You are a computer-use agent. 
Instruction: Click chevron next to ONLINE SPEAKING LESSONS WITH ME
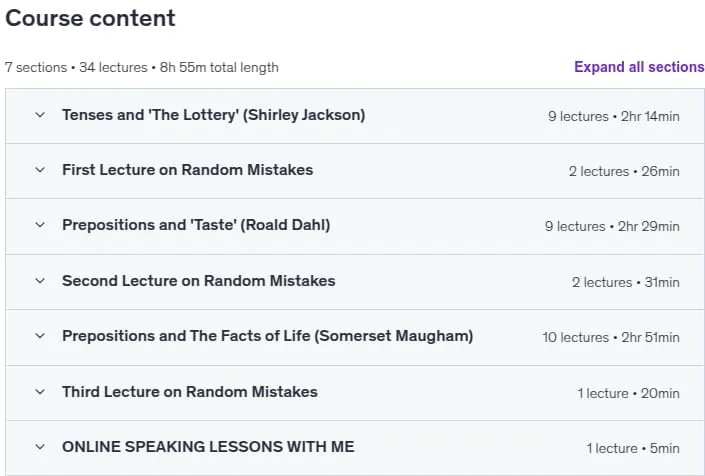pos(40,447)
